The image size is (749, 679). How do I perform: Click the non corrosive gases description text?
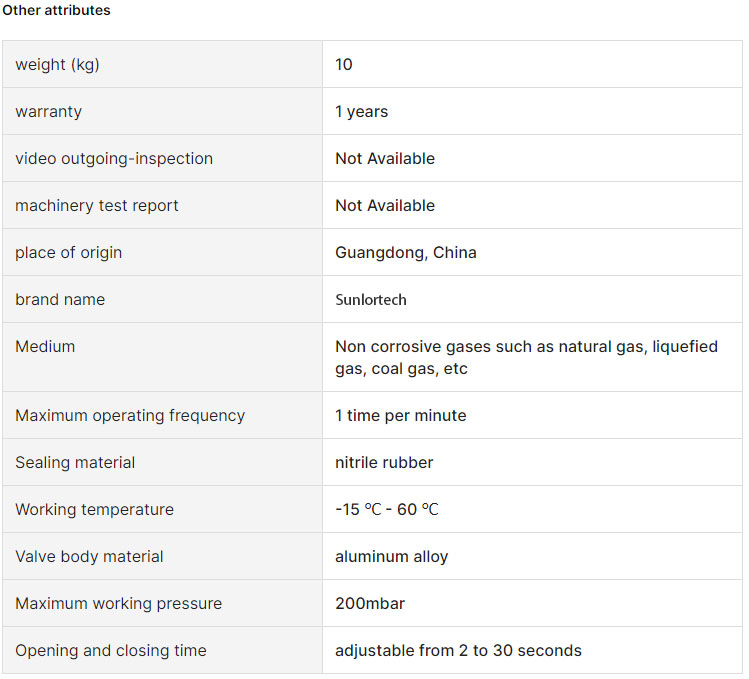(526, 357)
